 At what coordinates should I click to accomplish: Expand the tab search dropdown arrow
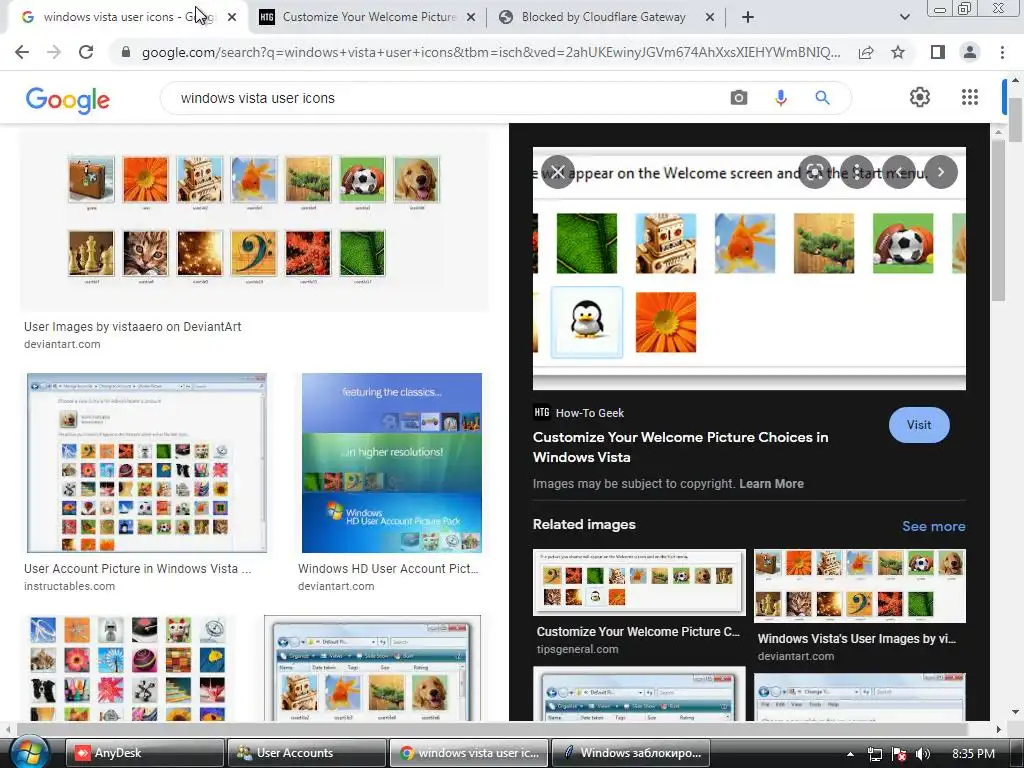904,18
